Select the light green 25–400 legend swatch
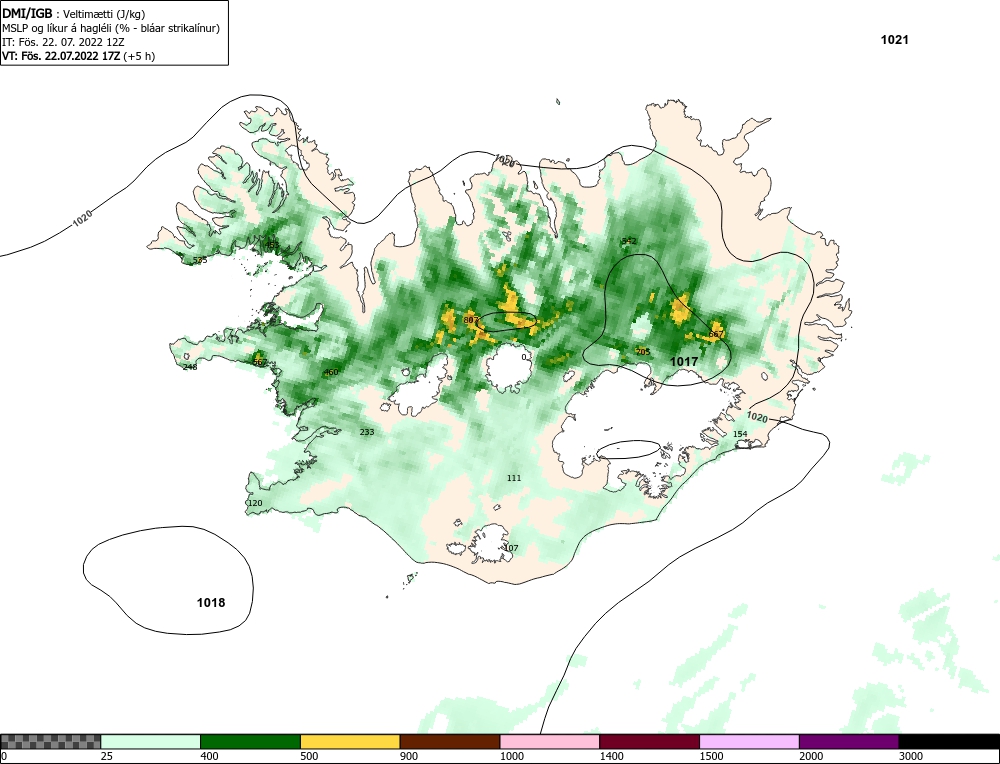The image size is (1000, 764). 151,741
